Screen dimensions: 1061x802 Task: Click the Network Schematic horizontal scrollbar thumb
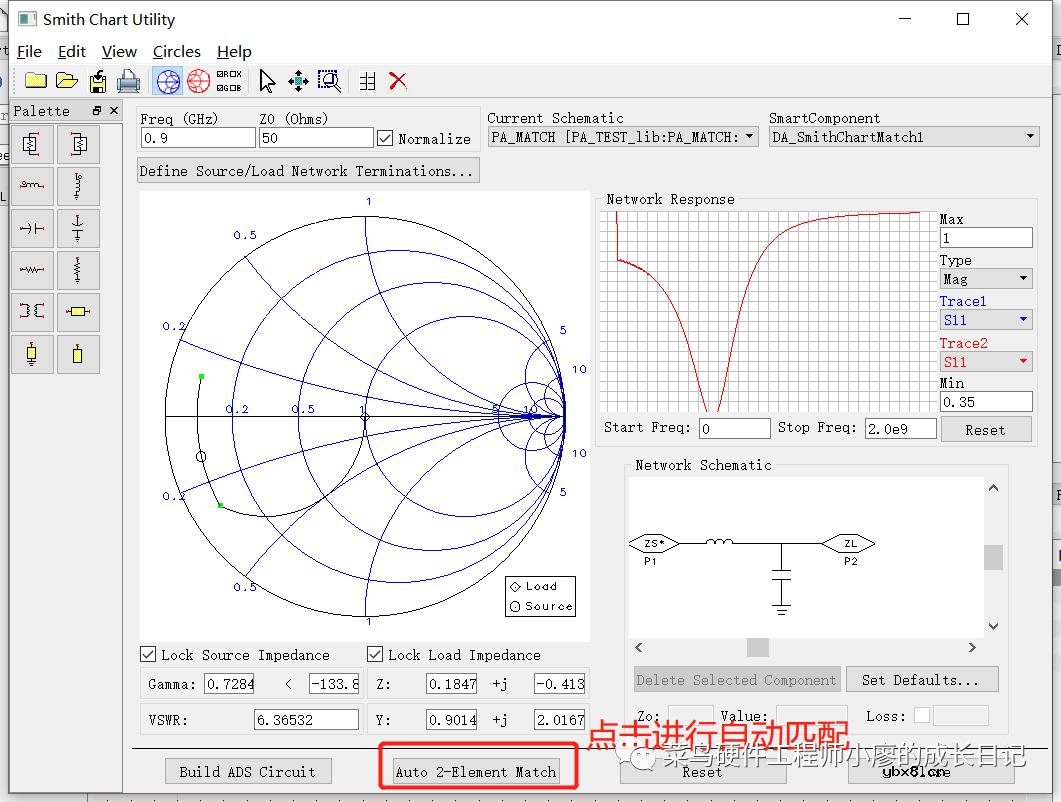[x=758, y=648]
